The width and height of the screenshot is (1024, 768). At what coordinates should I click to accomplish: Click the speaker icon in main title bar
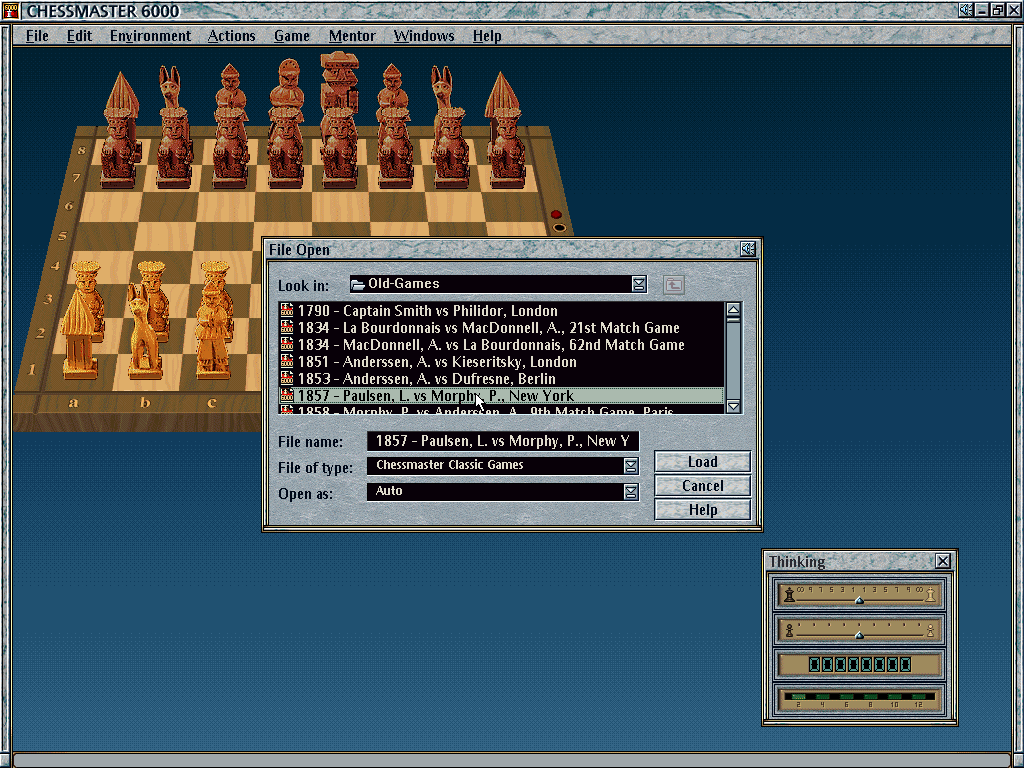tap(966, 10)
